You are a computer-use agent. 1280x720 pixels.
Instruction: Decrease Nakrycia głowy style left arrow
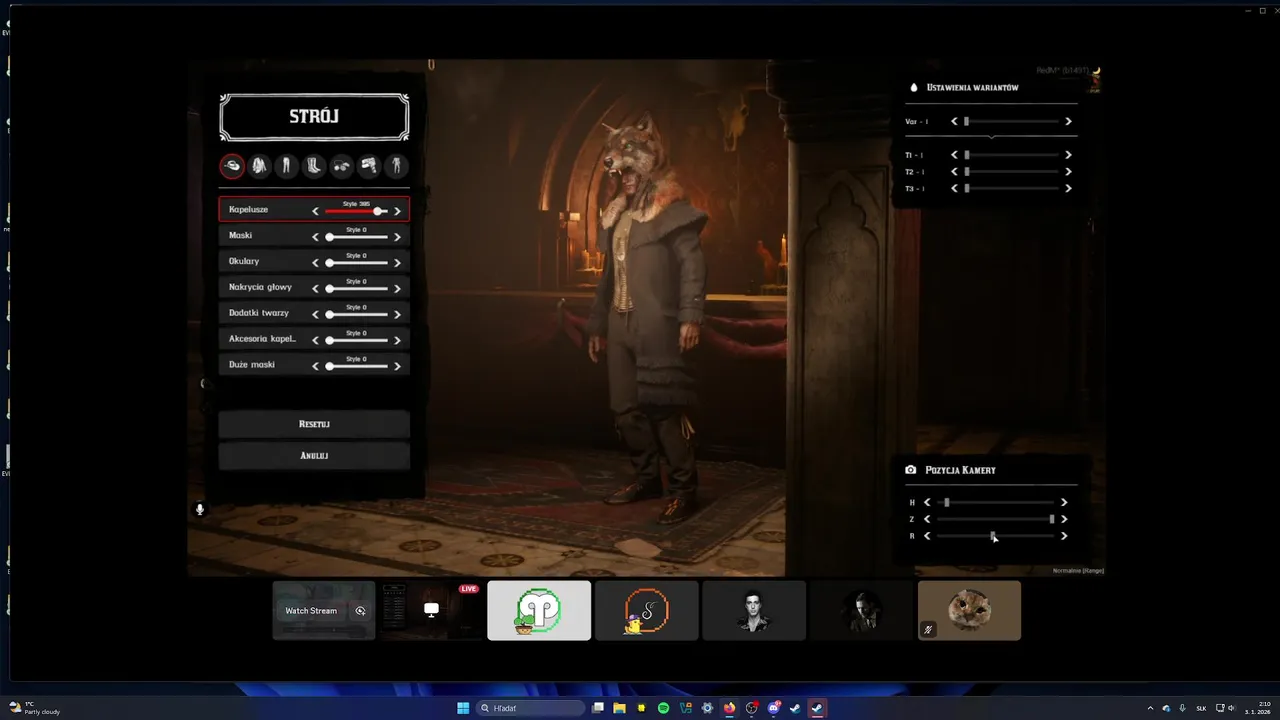click(316, 289)
